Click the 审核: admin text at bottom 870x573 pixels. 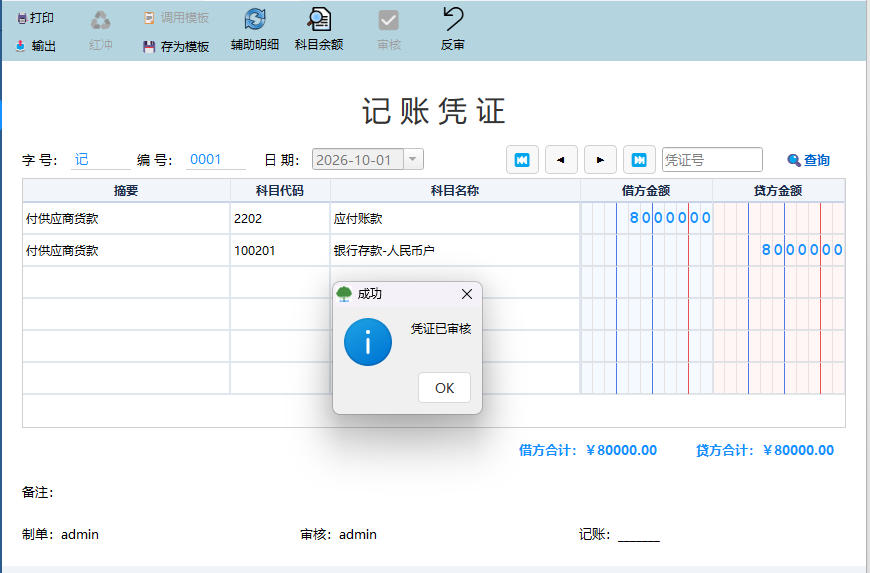point(338,534)
